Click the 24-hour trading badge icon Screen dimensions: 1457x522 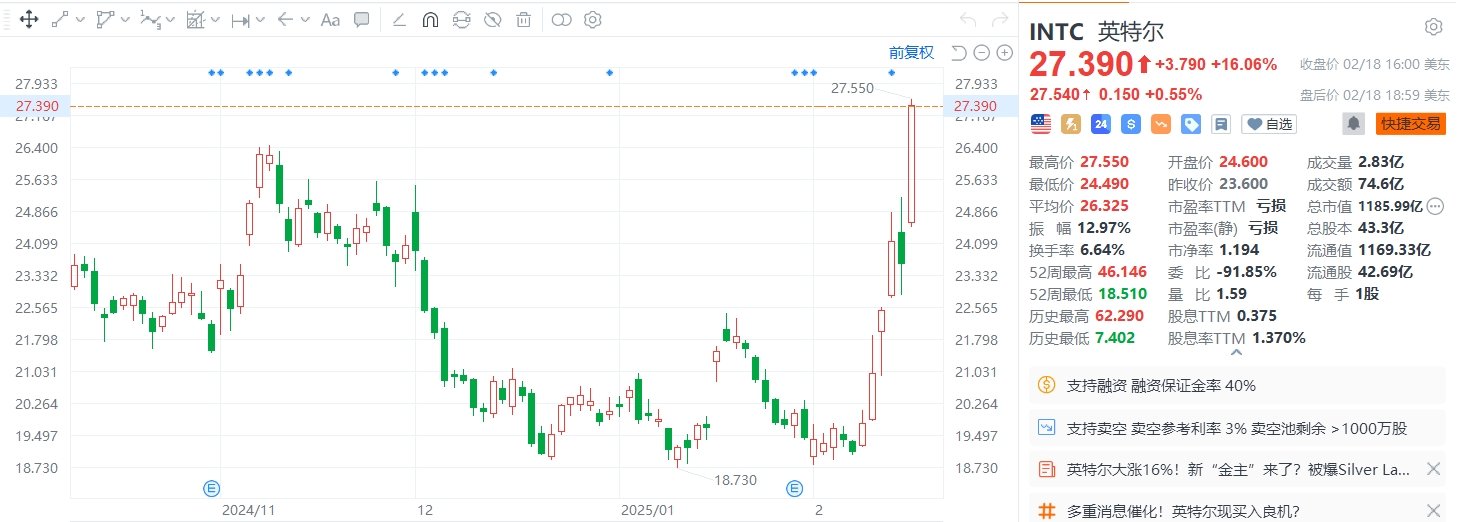(x=1101, y=124)
